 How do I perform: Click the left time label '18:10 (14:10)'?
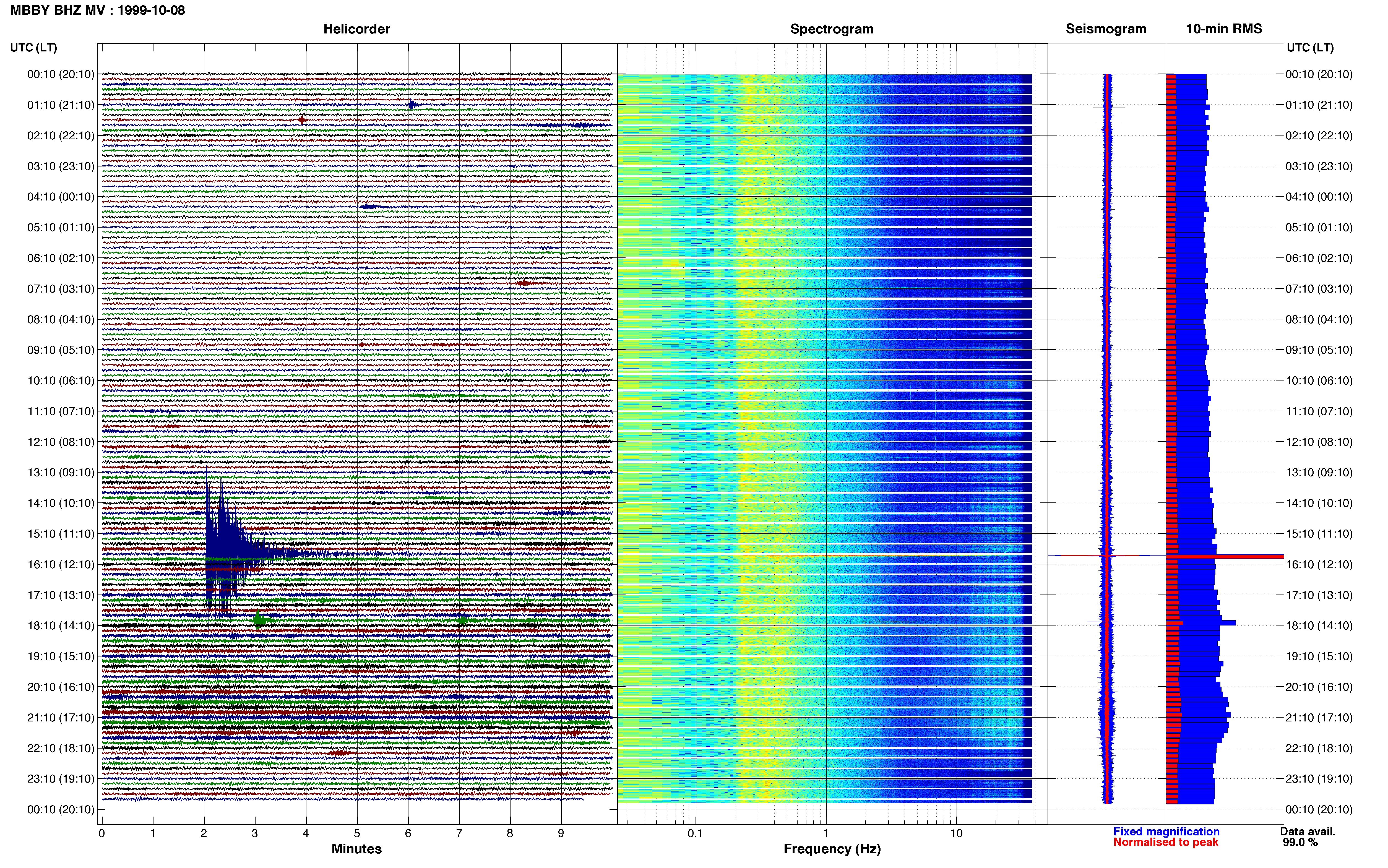click(x=61, y=626)
